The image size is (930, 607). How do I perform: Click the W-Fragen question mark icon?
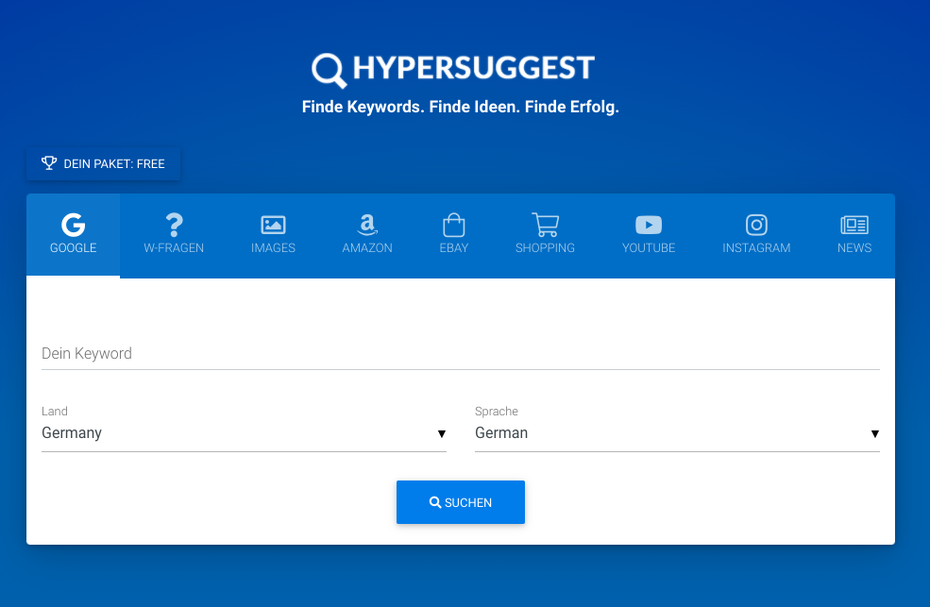[x=174, y=225]
